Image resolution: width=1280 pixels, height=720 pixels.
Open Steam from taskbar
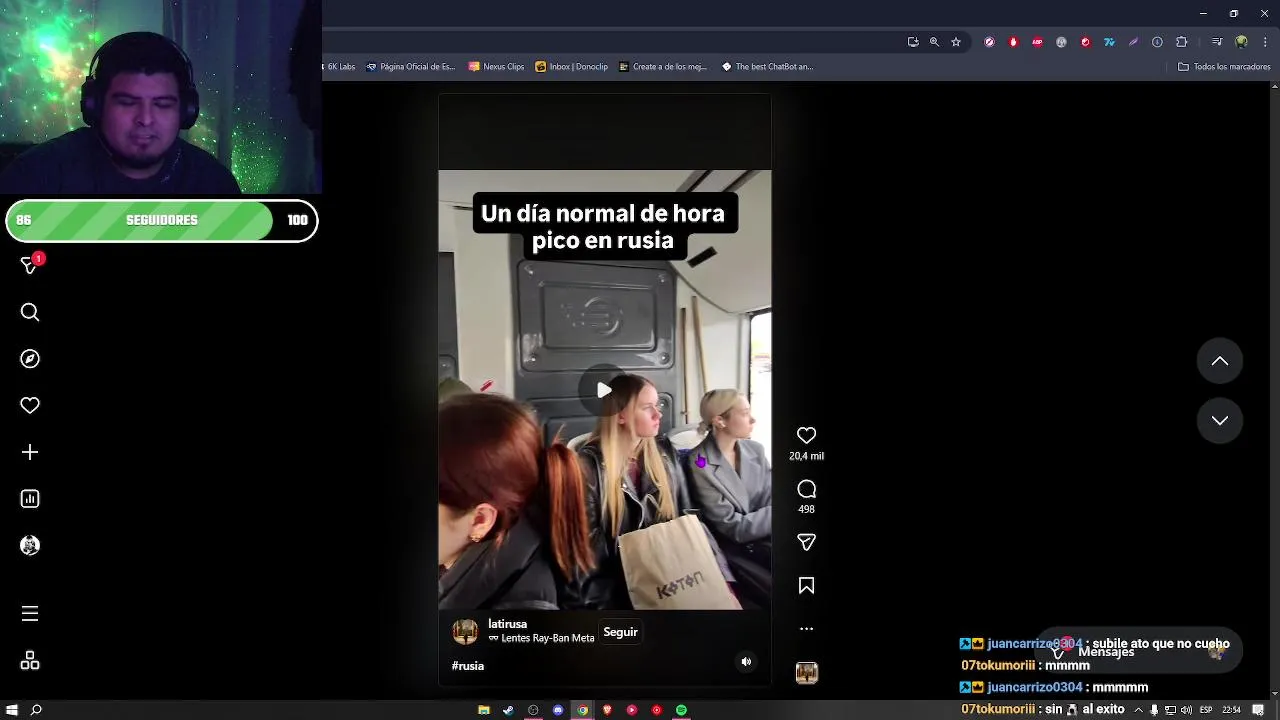(508, 710)
